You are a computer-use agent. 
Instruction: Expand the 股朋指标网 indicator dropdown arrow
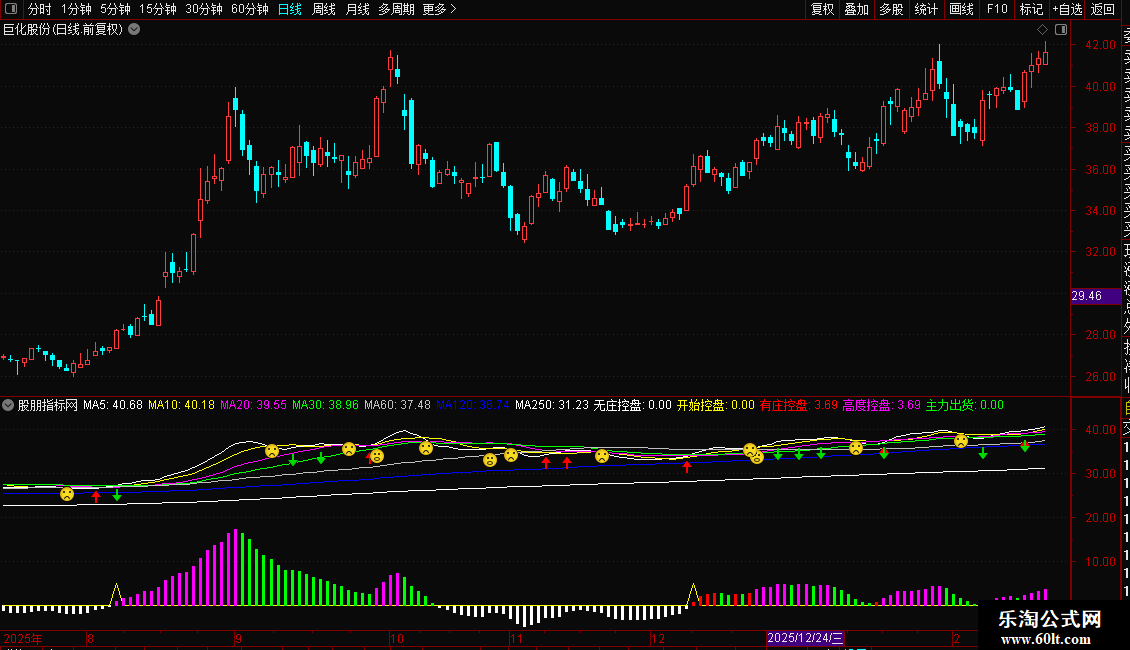click(9, 405)
